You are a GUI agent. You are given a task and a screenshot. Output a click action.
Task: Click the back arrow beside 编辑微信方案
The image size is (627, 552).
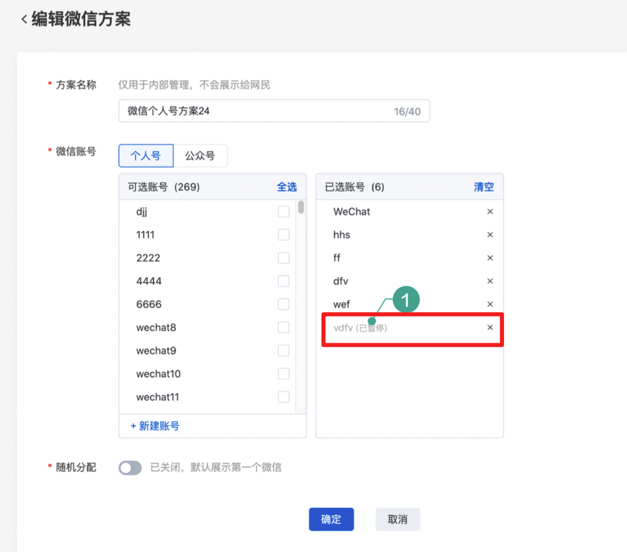point(24,19)
